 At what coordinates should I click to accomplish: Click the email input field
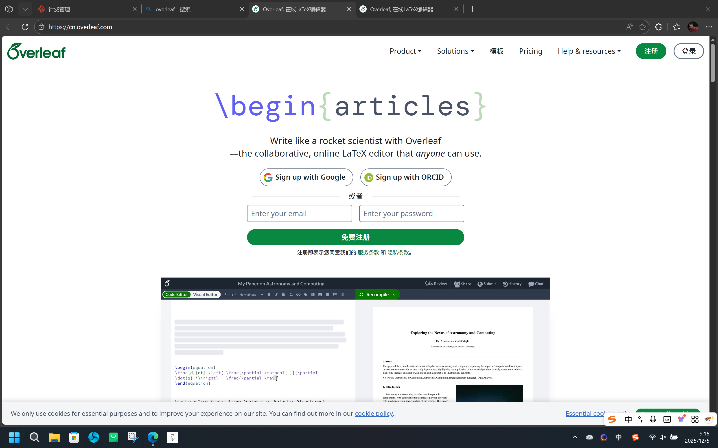(301, 213)
